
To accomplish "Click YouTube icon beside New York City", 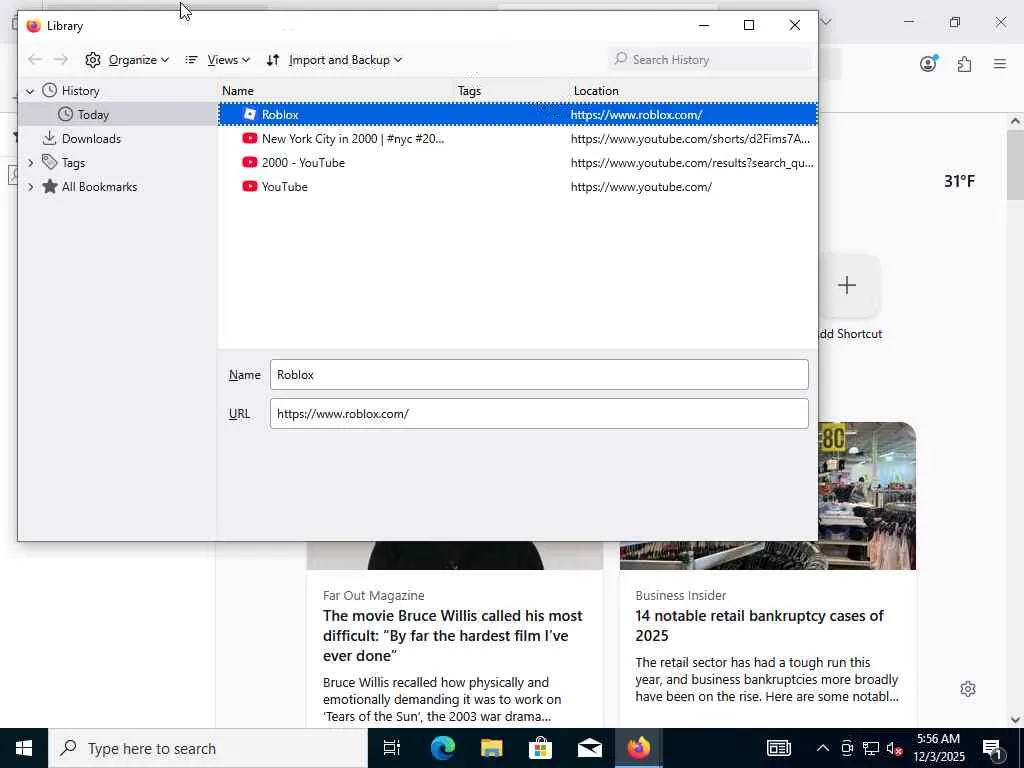I will (249, 138).
